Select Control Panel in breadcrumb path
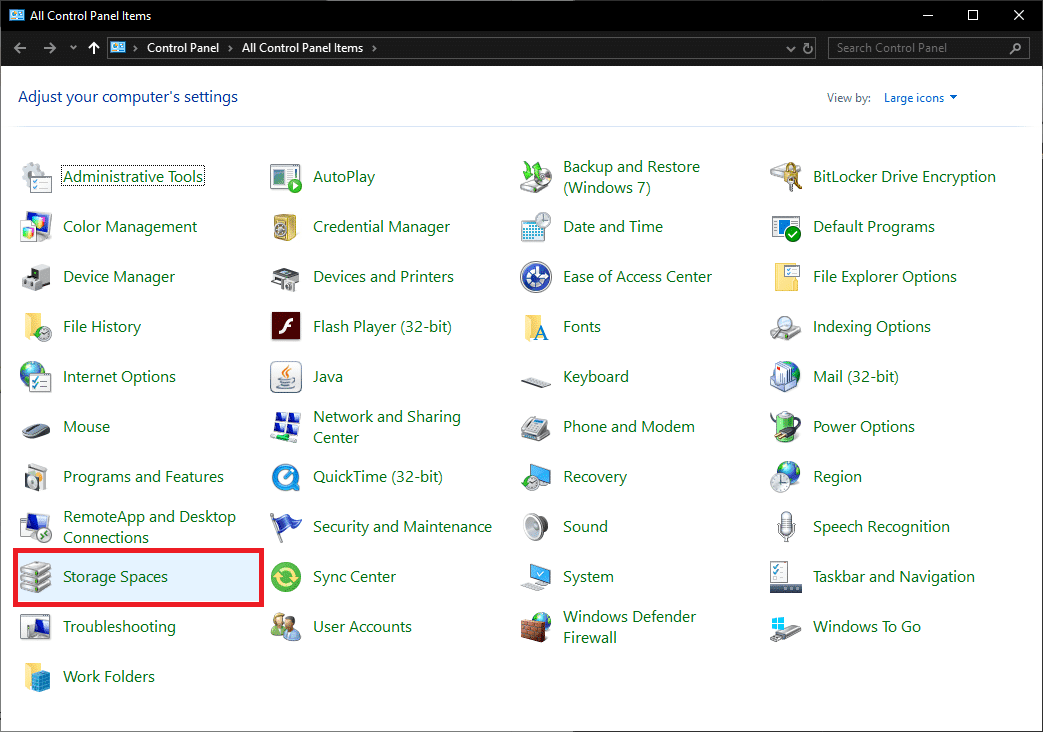Image resolution: width=1043 pixels, height=732 pixels. [183, 48]
